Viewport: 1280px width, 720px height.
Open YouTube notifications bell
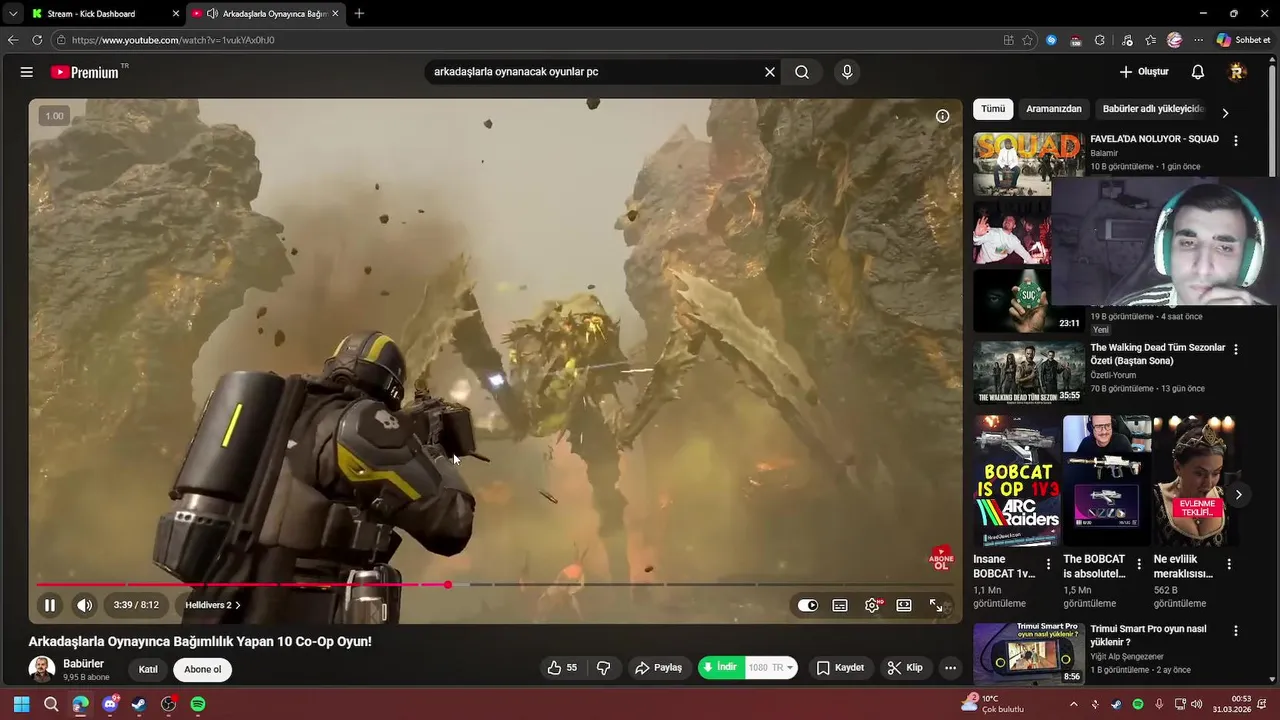point(1197,72)
